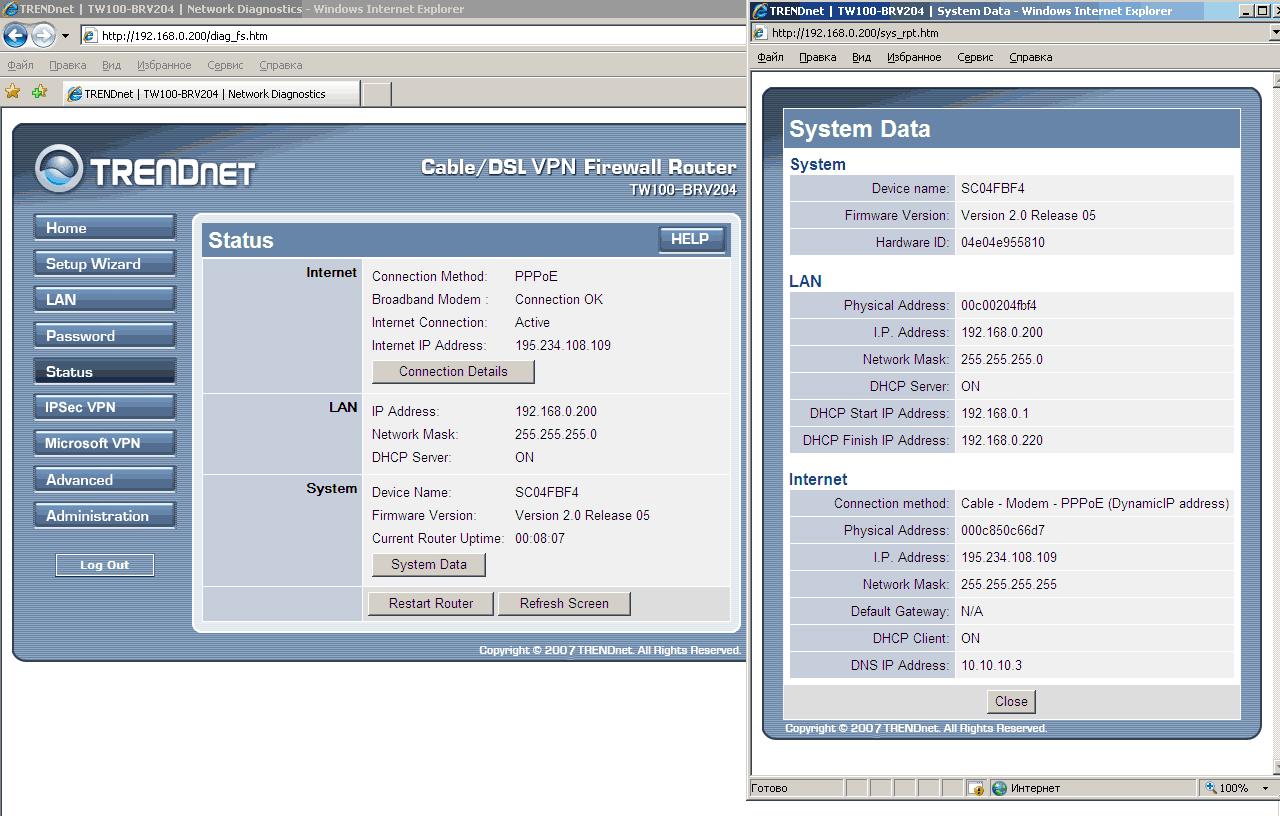This screenshot has width=1280, height=816.
Task: Click DNS IP Address value 10.10.10.3
Action: point(991,666)
